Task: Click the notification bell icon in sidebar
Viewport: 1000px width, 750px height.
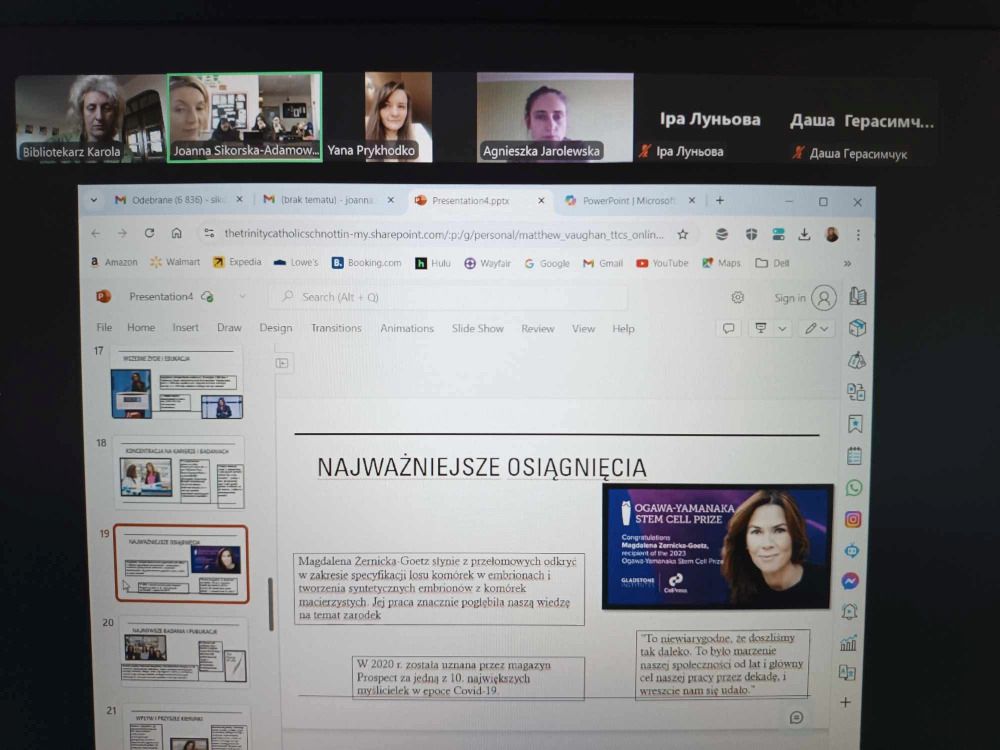Action: (849, 612)
